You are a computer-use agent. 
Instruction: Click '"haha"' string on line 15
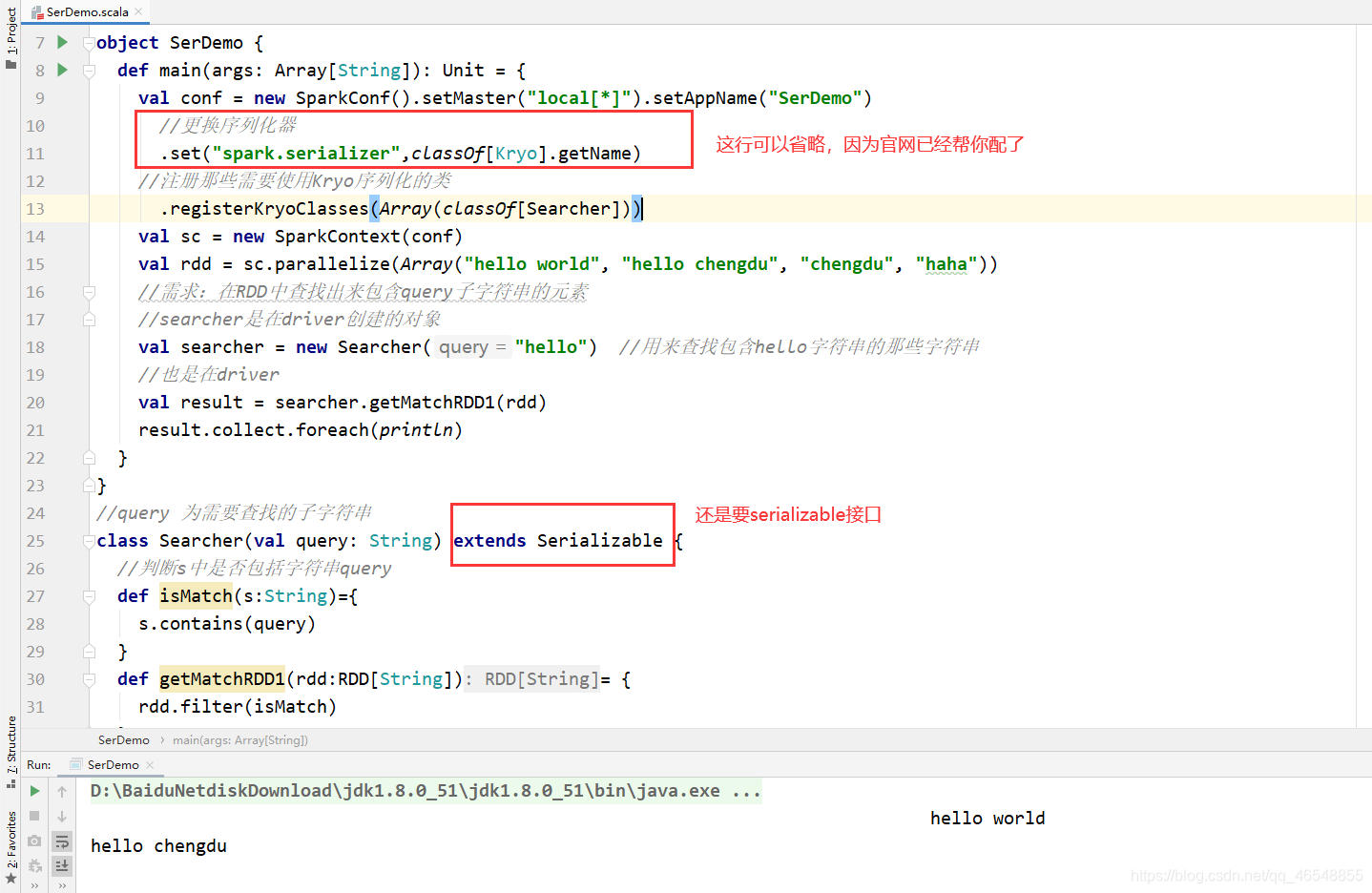pos(946,263)
